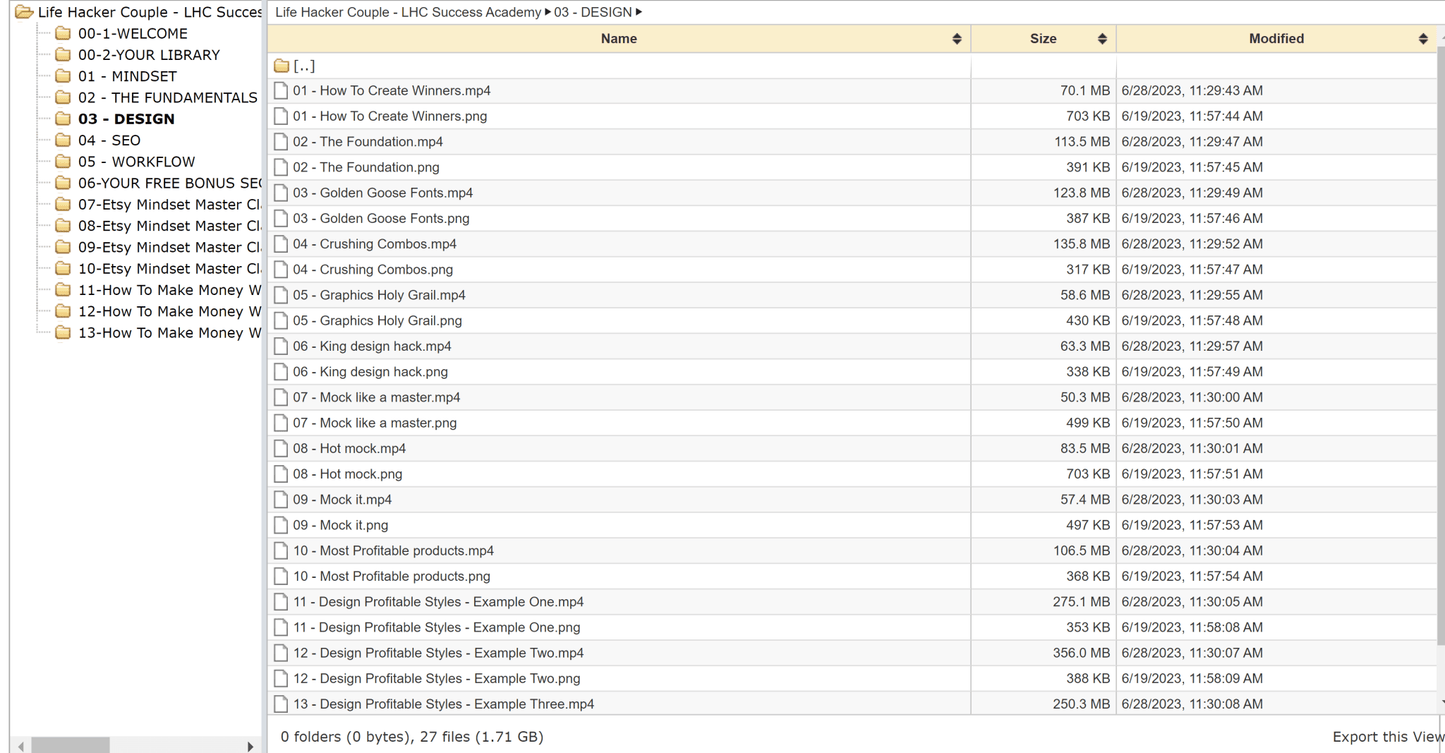Select 10 - Most Profitable products.png file name

(392, 576)
